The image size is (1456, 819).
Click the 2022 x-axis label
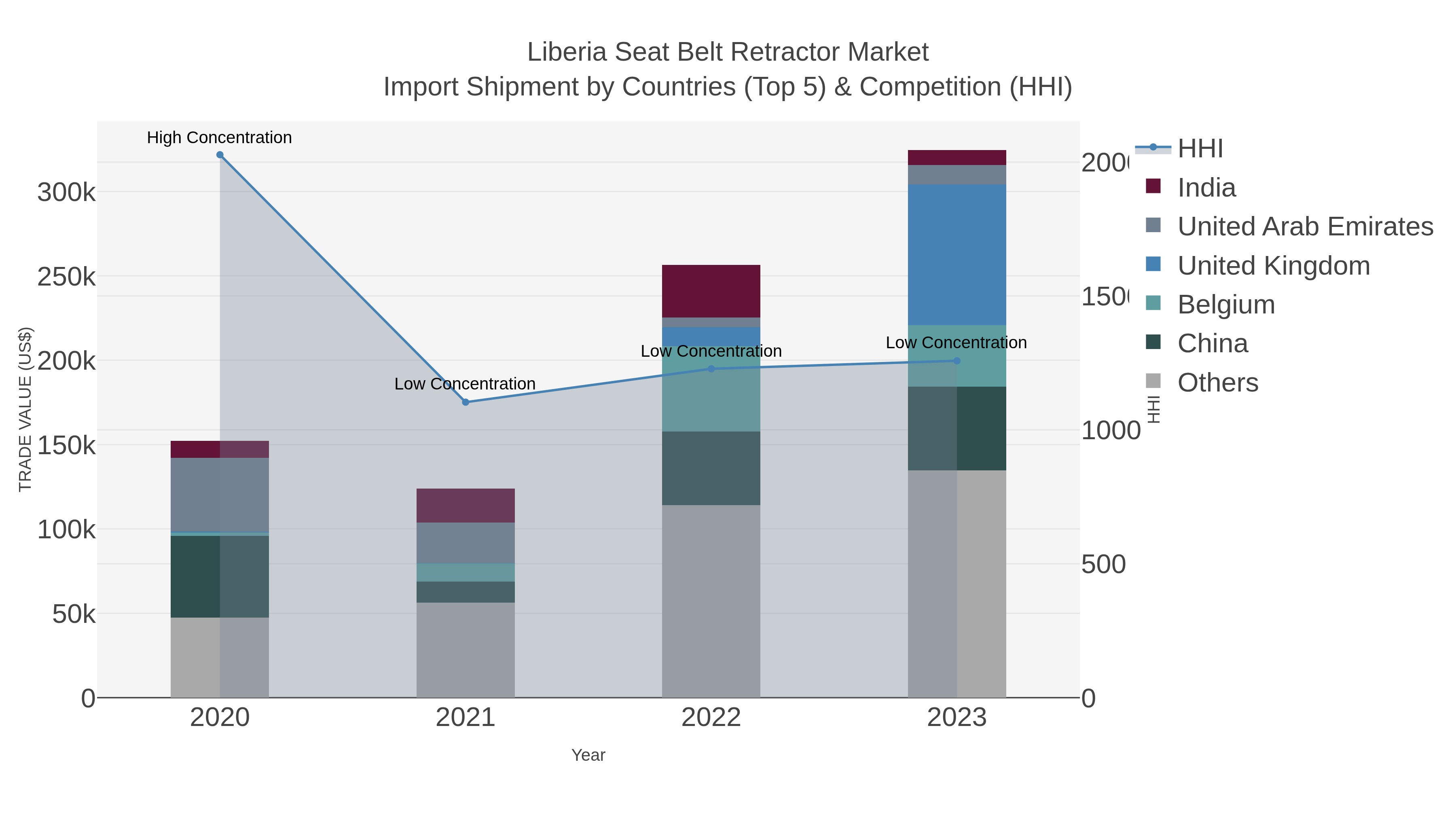click(711, 718)
